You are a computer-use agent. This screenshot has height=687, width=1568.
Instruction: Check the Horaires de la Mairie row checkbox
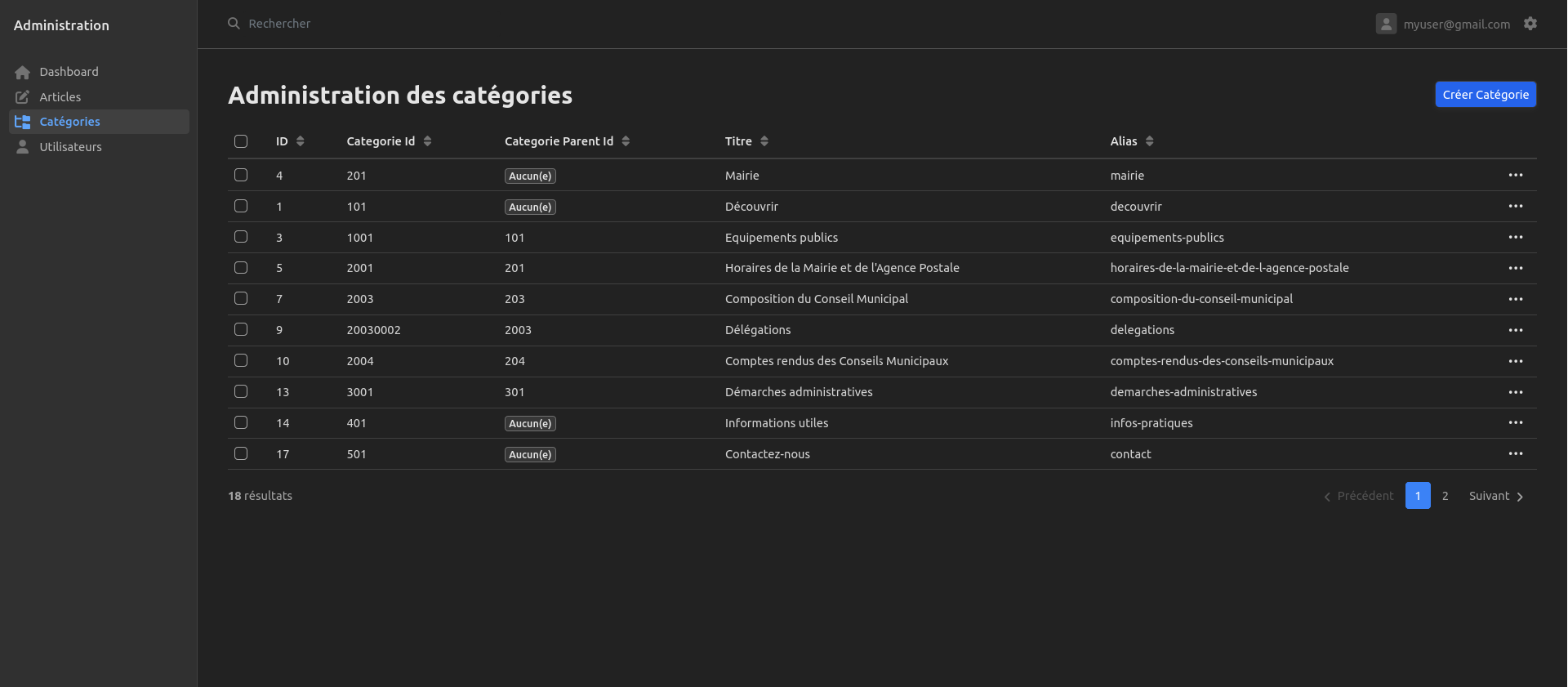[241, 268]
